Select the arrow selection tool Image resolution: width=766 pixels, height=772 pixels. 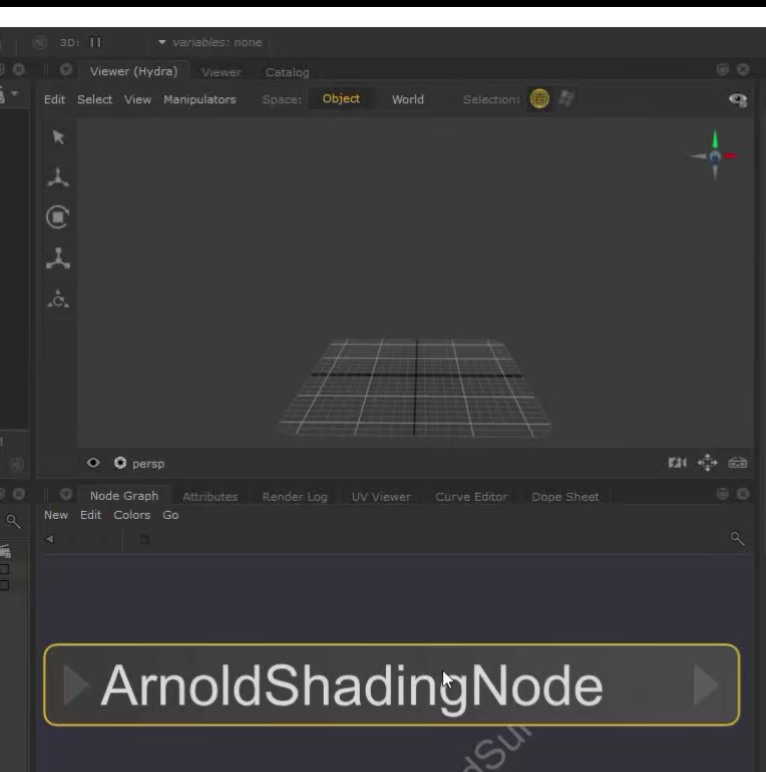[58, 137]
